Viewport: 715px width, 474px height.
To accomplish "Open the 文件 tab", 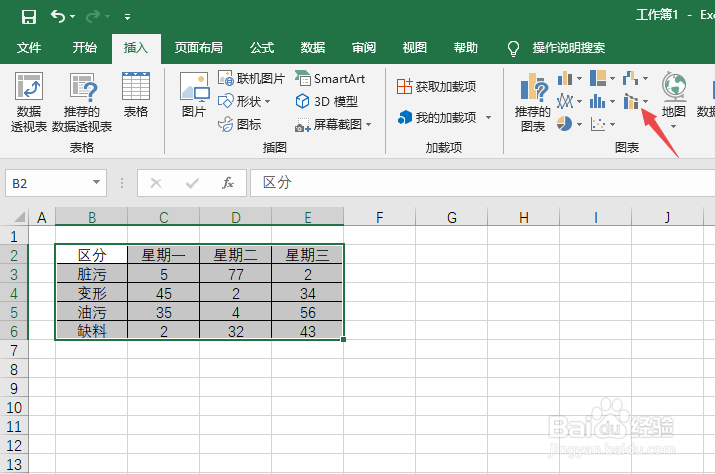I will (29, 47).
